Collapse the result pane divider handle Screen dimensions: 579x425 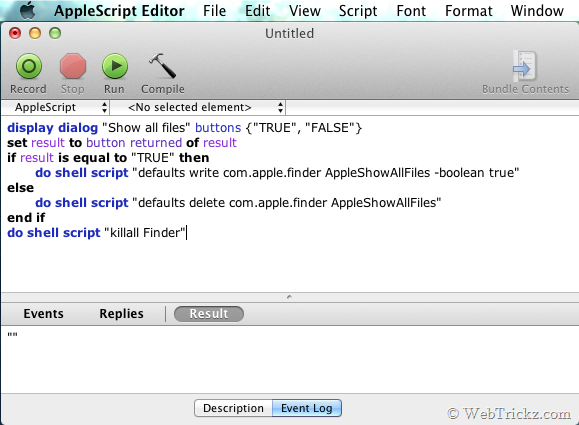coord(290,297)
